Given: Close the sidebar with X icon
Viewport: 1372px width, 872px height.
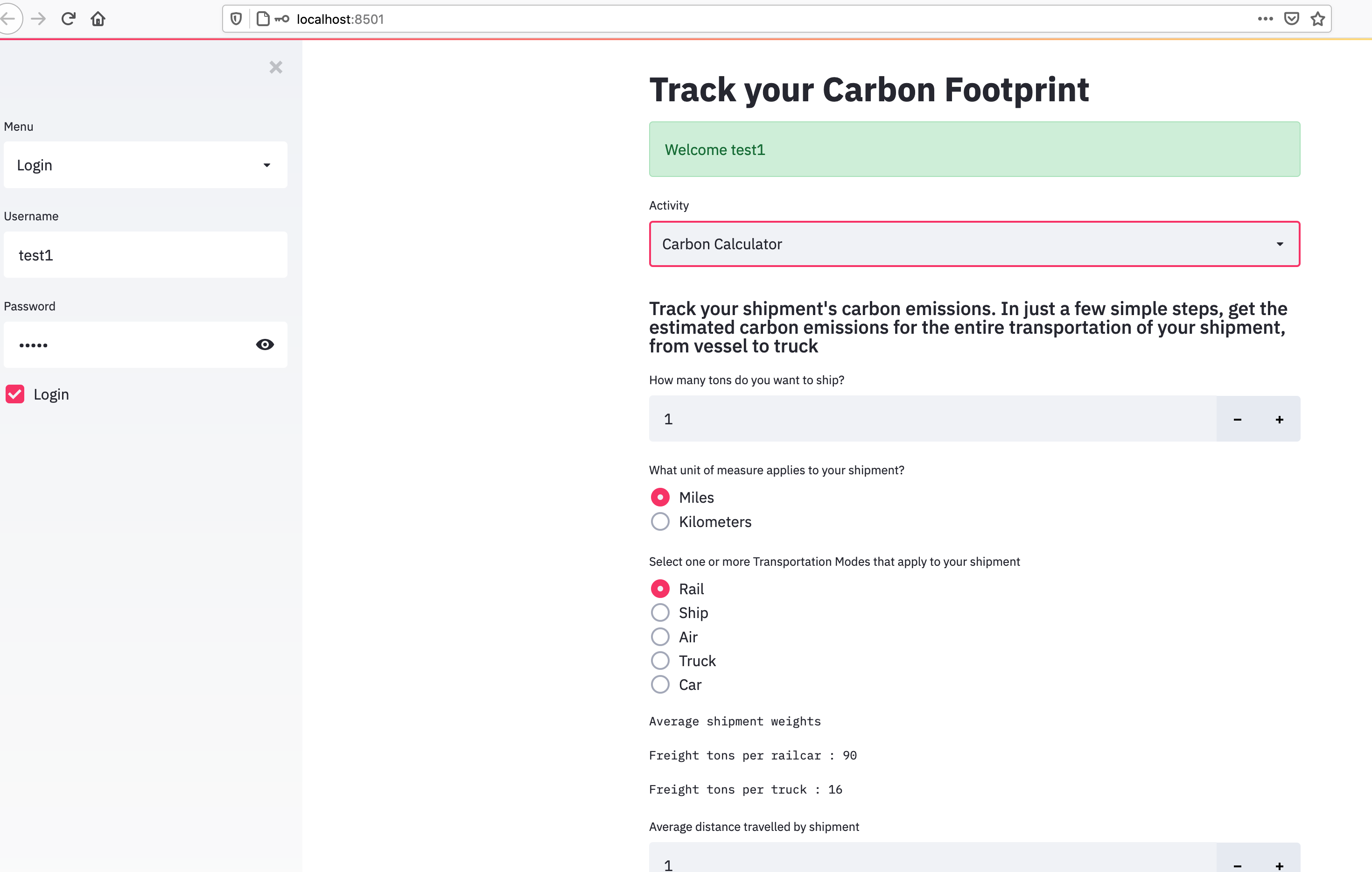Looking at the screenshot, I should (276, 67).
